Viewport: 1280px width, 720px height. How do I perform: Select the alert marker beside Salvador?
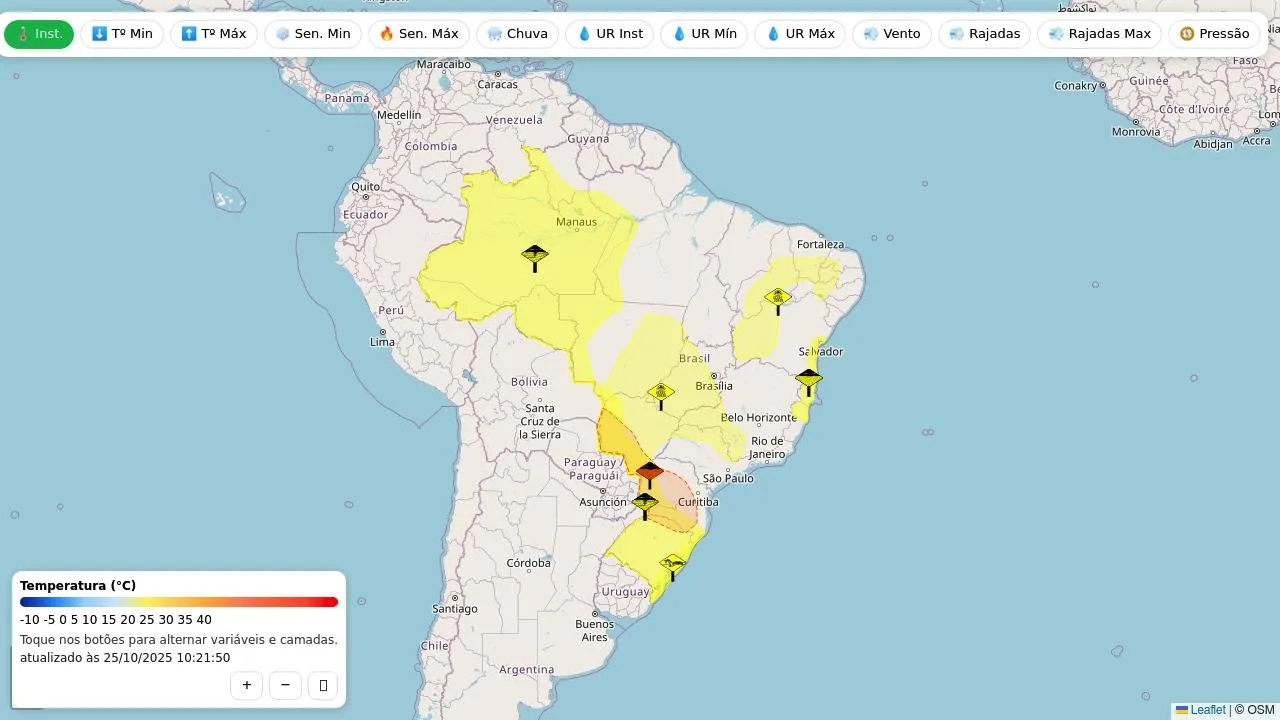point(808,380)
